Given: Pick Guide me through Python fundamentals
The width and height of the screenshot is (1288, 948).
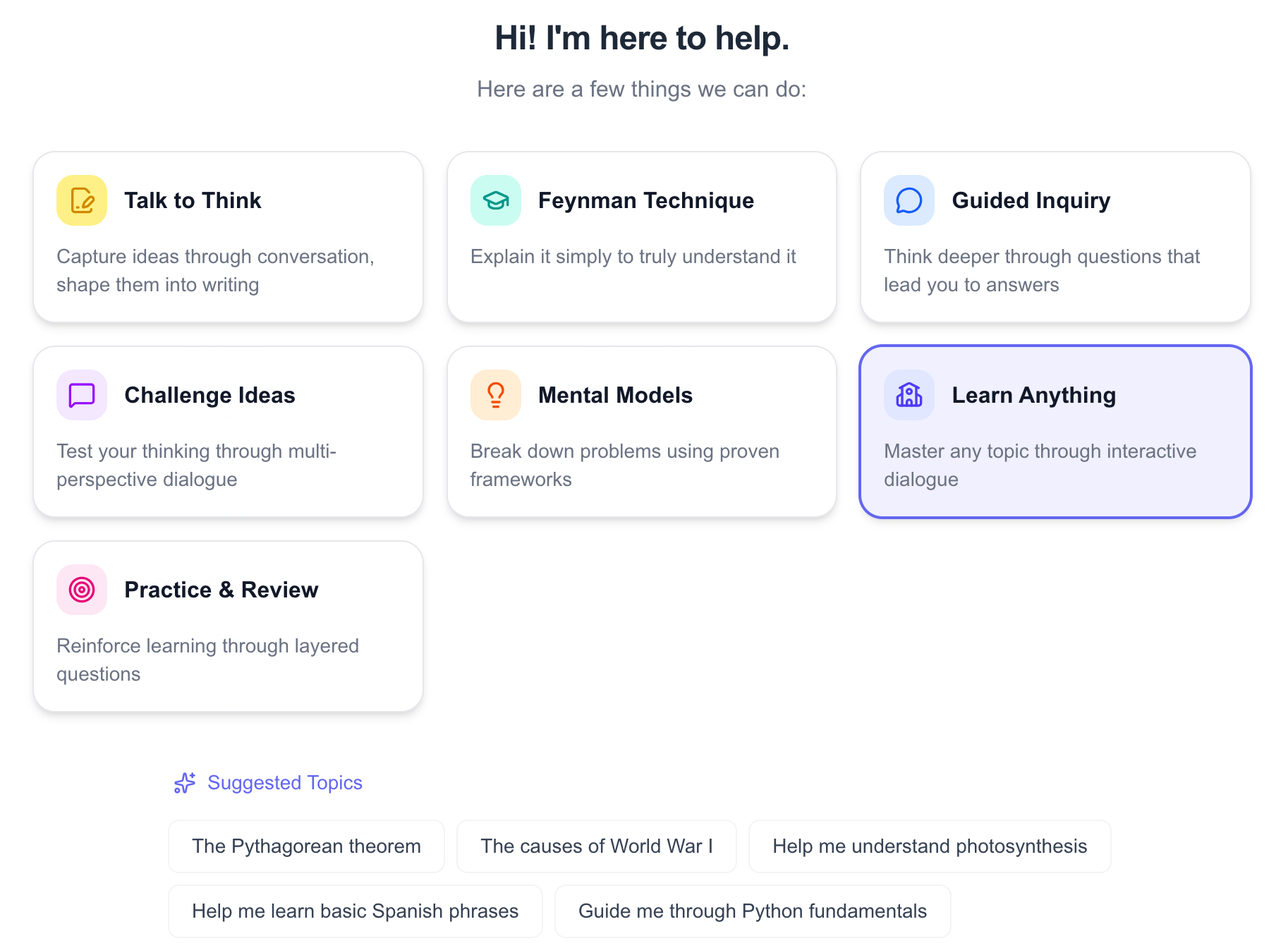Looking at the screenshot, I should coord(753,911).
